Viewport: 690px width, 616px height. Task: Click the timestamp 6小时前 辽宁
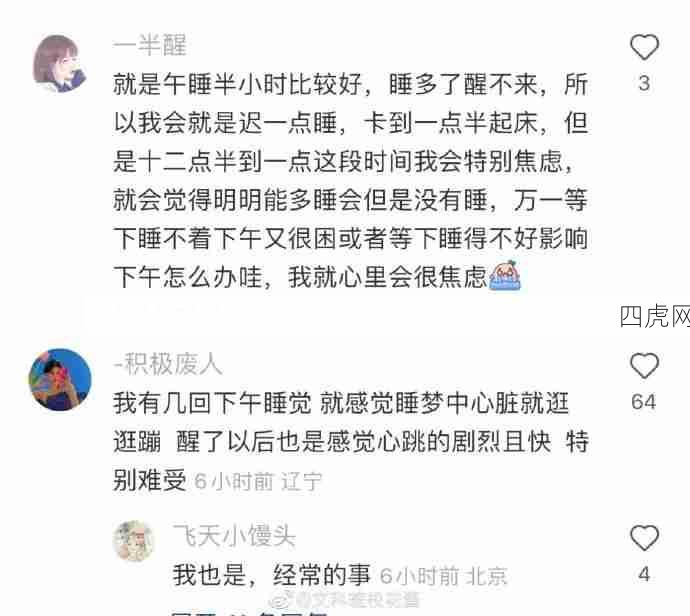[x=258, y=481]
